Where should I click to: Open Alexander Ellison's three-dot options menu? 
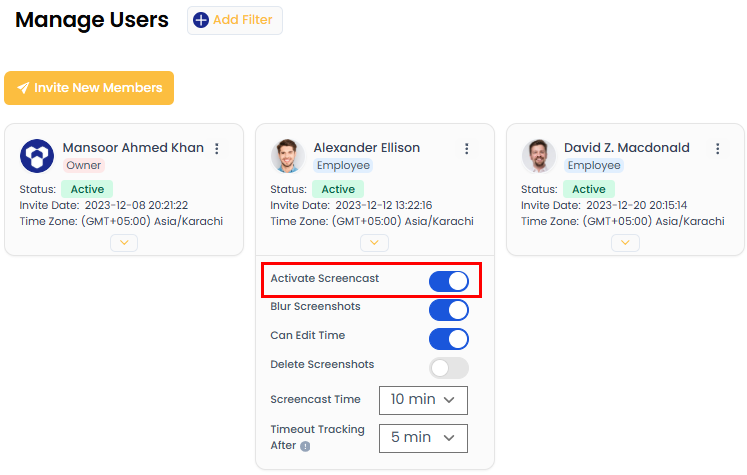pyautogui.click(x=466, y=149)
